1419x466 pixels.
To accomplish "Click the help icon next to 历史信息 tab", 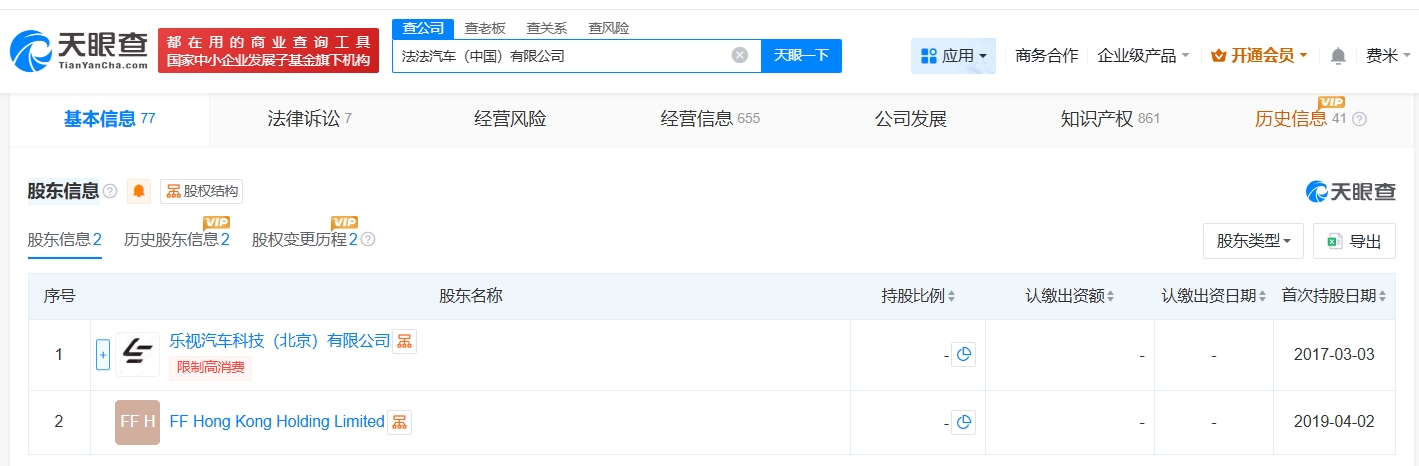I will click(1359, 119).
